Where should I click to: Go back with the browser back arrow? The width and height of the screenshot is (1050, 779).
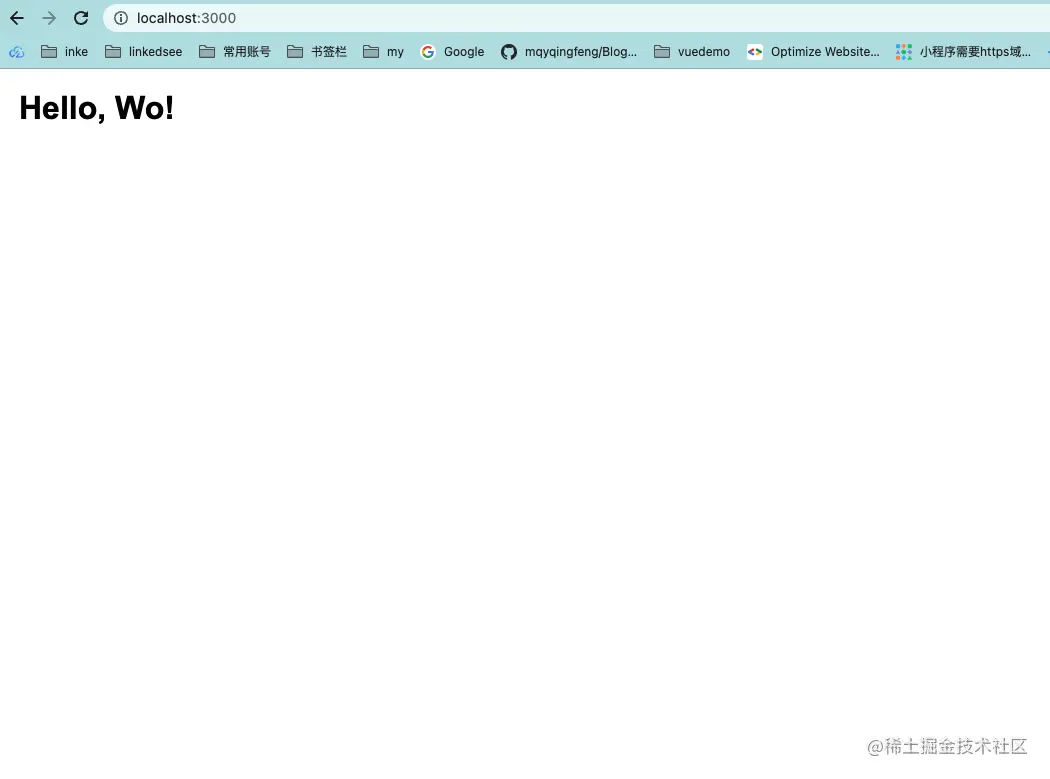point(17,18)
